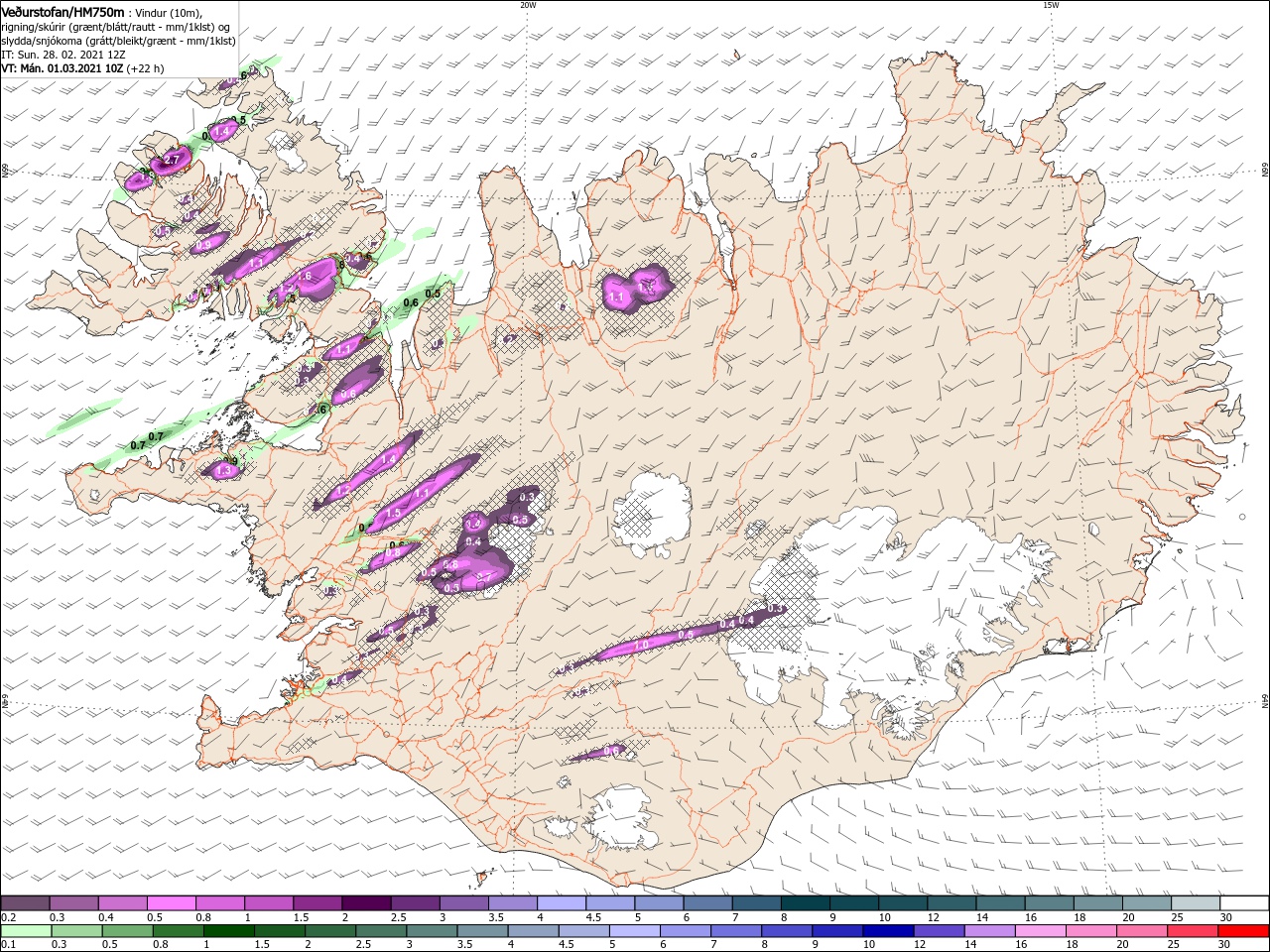Pick darkest green rain swatch between 1 and 1.5
This screenshot has height=952, width=1270.
(x=228, y=931)
